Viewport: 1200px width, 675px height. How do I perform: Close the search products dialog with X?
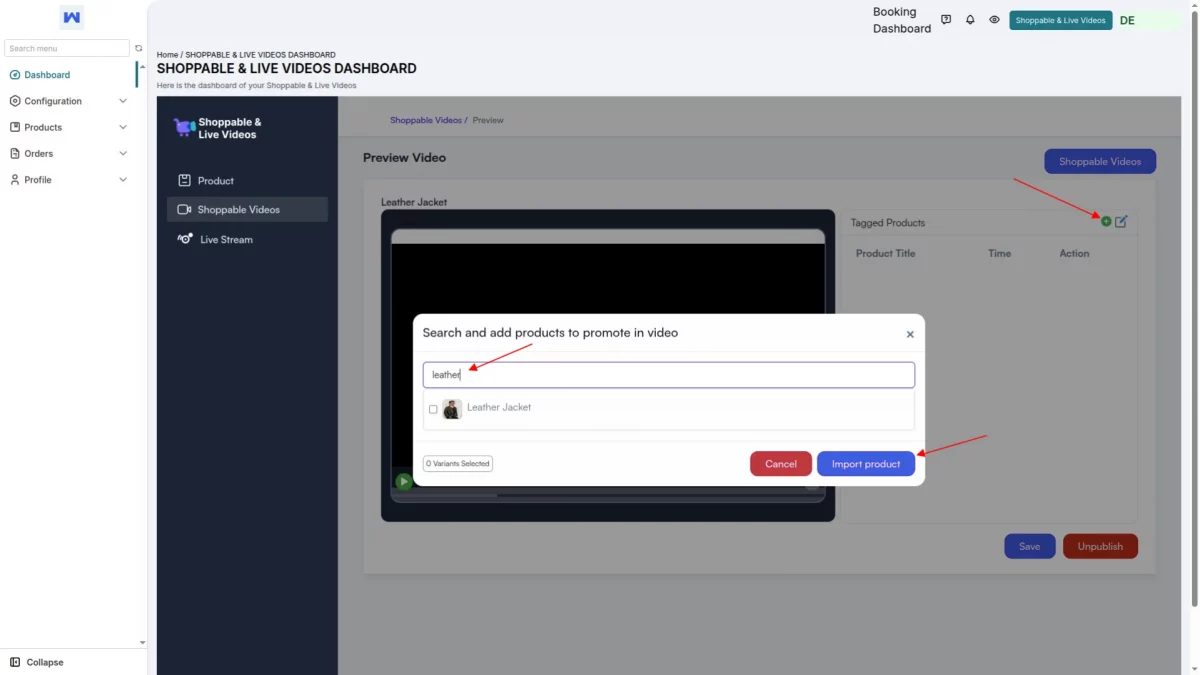tap(910, 335)
